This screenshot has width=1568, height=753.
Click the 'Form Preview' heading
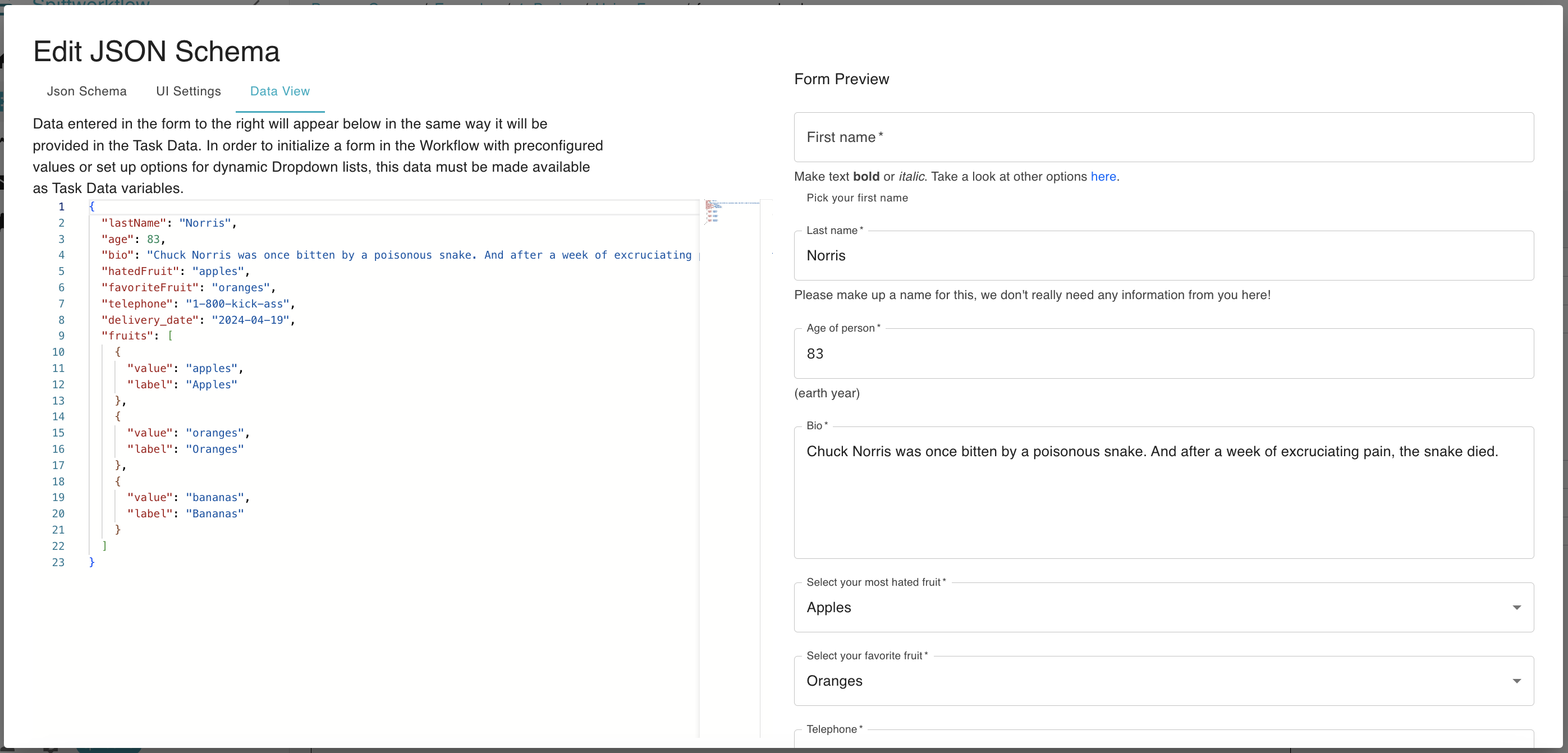841,79
